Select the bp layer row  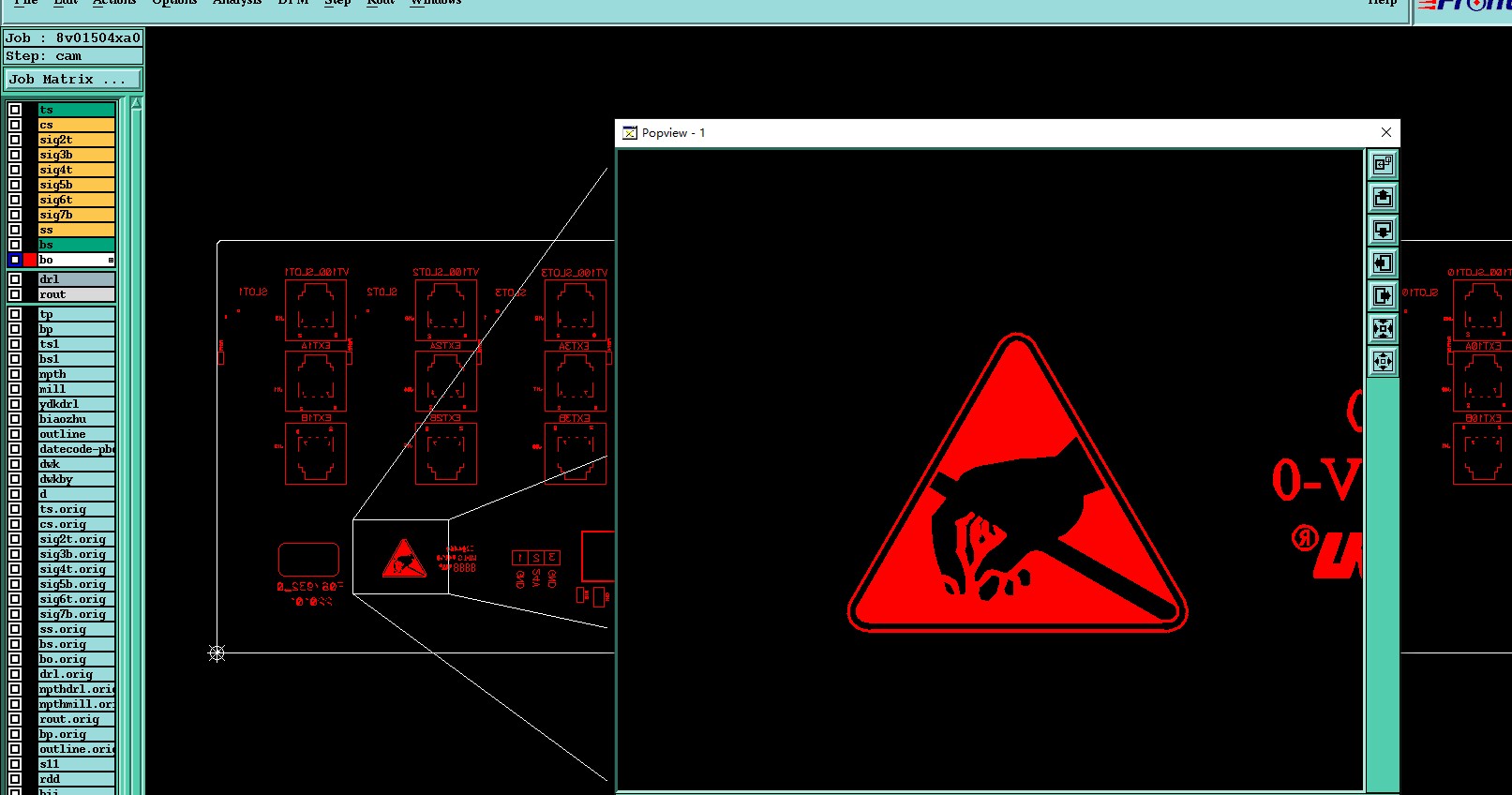76,329
